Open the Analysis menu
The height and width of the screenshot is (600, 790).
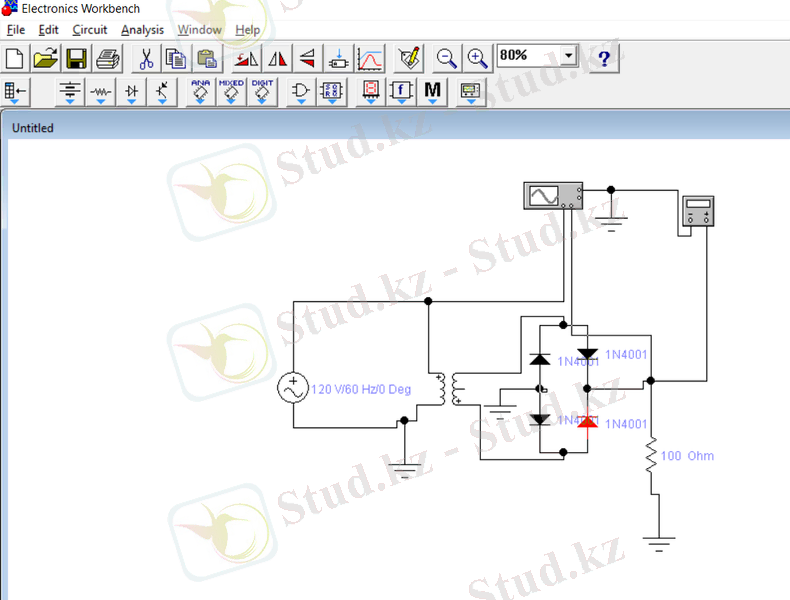pyautogui.click(x=142, y=30)
